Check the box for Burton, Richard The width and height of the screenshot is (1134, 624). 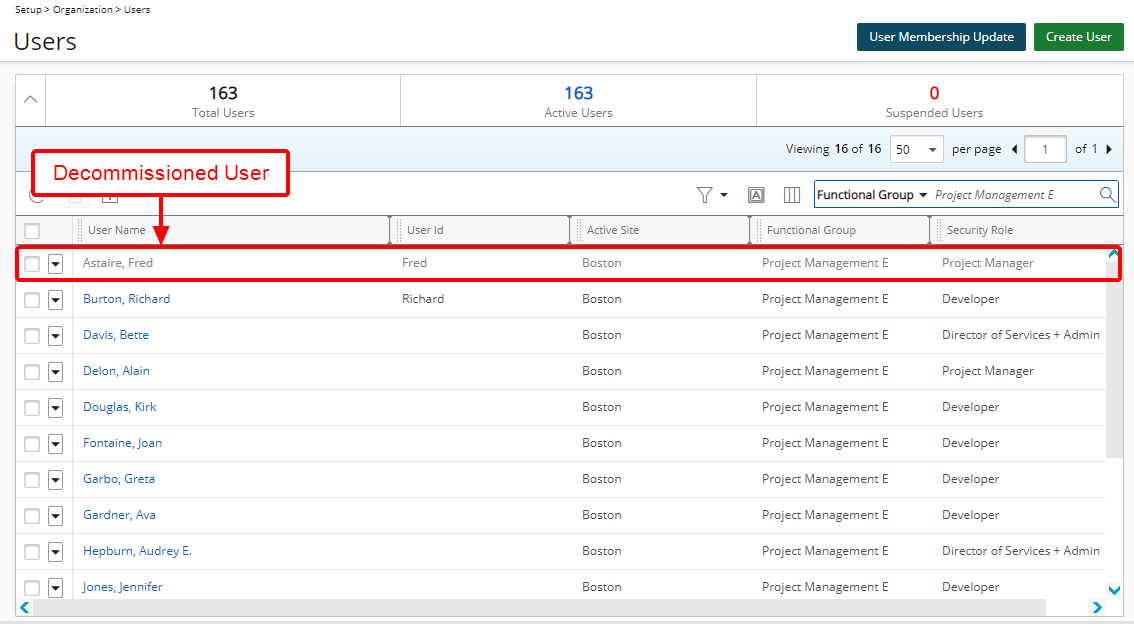coord(32,300)
